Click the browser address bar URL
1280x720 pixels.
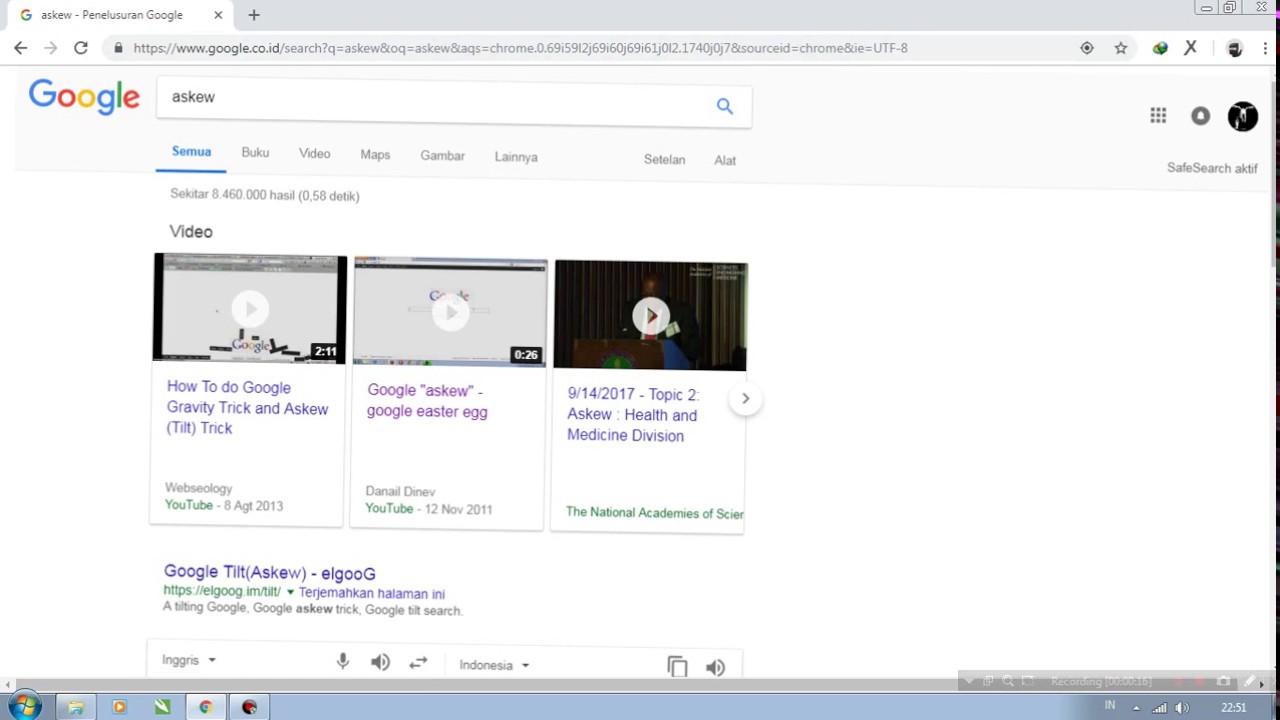520,48
